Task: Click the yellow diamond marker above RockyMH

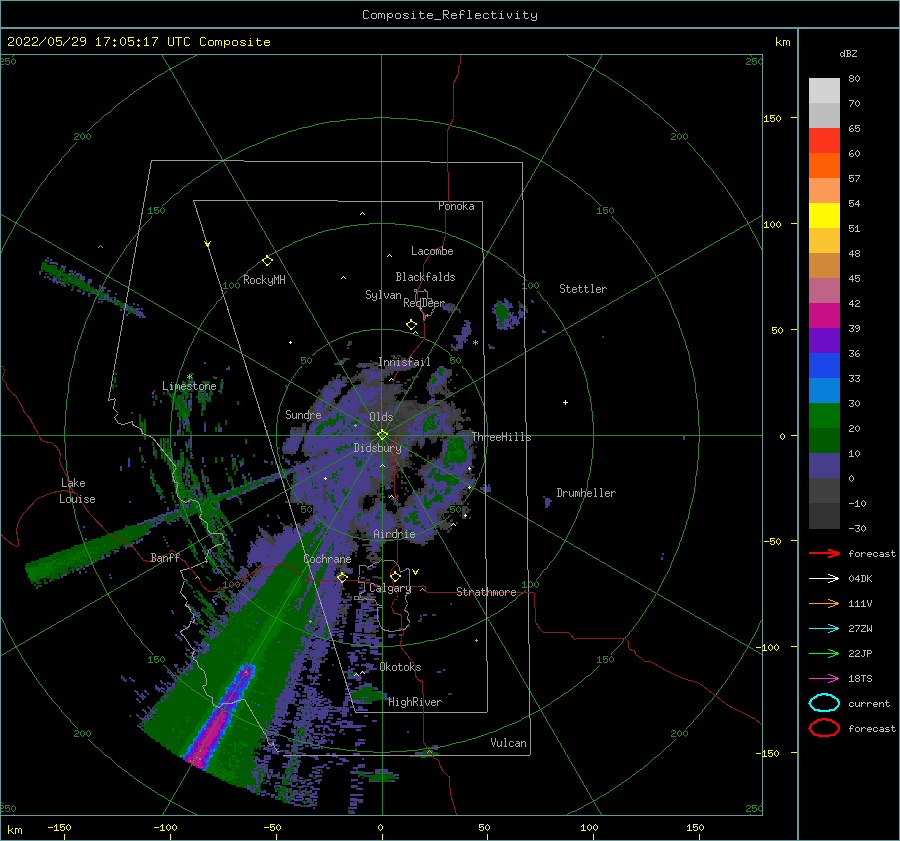Action: tap(267, 261)
